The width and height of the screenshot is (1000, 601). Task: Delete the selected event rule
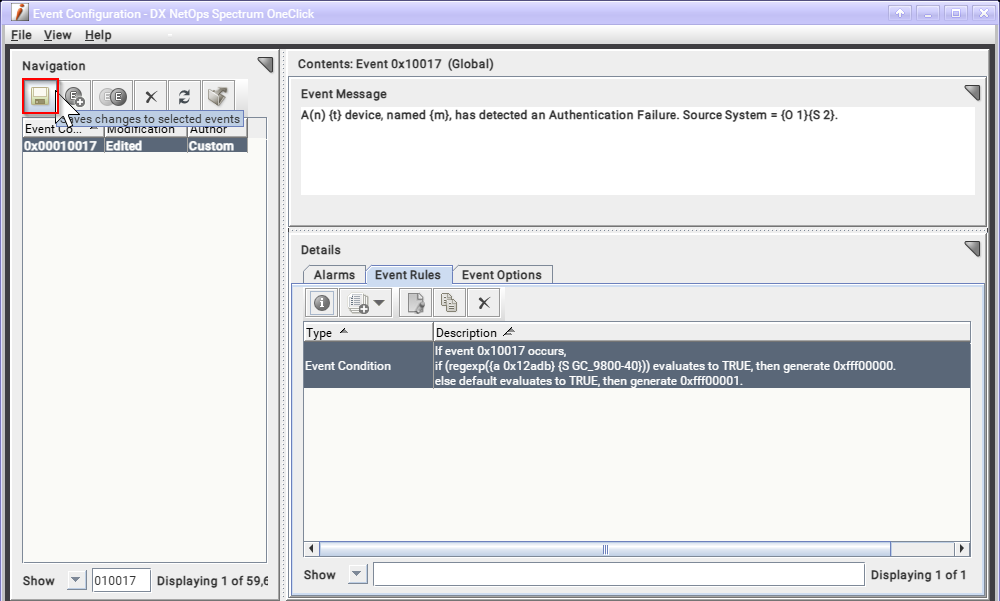coord(483,302)
